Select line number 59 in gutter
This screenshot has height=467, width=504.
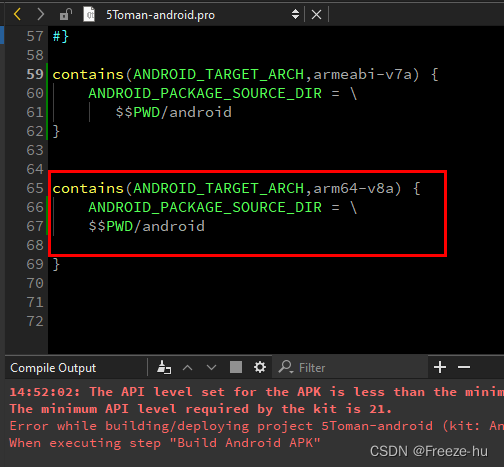[x=35, y=74]
